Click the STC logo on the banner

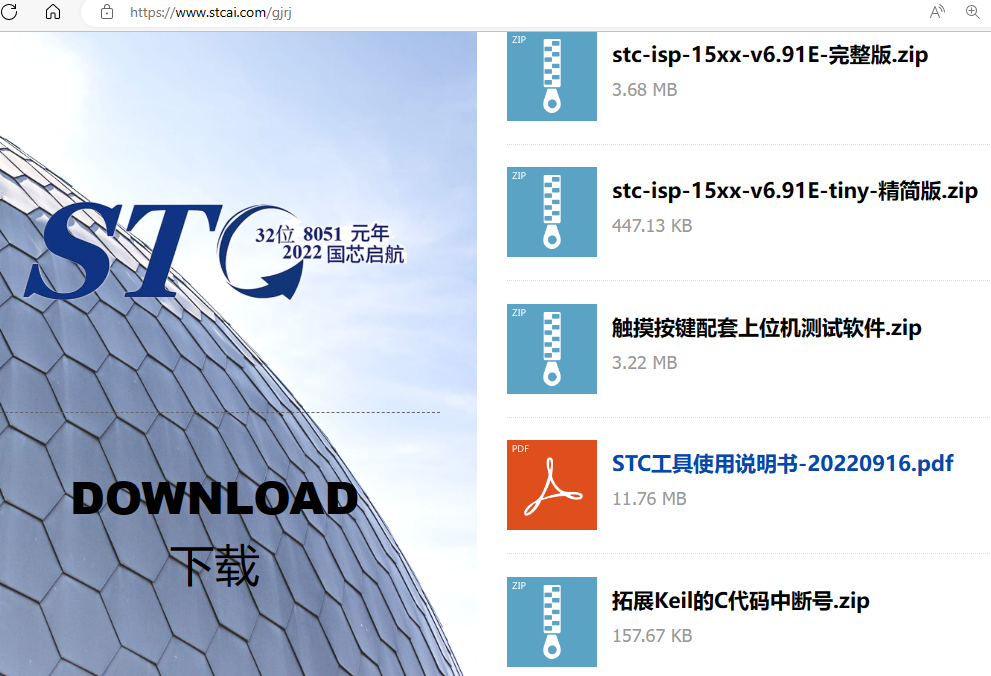(214, 251)
